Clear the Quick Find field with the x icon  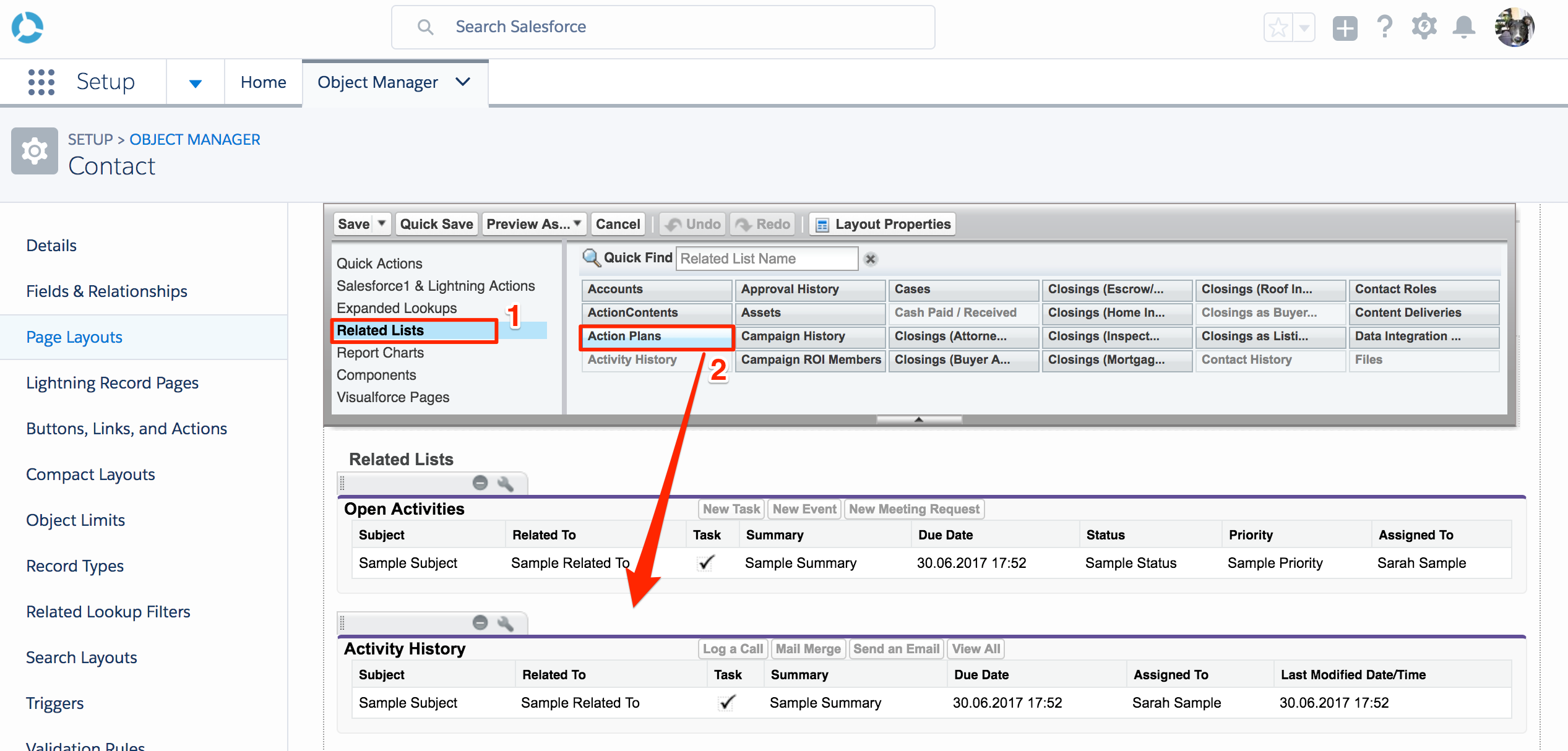[x=871, y=259]
